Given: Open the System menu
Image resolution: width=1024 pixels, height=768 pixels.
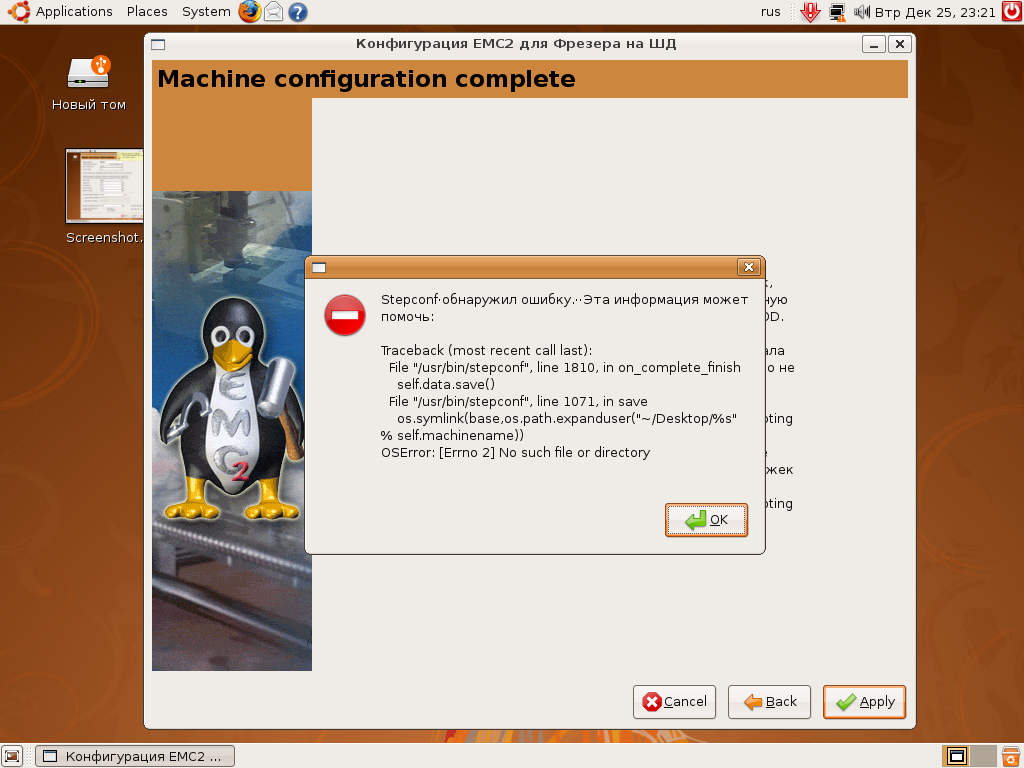Looking at the screenshot, I should pos(206,12).
